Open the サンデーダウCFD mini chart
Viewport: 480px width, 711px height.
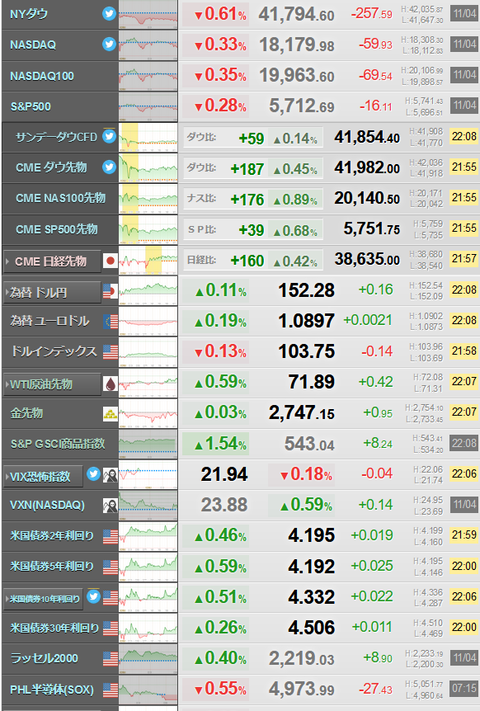click(148, 137)
